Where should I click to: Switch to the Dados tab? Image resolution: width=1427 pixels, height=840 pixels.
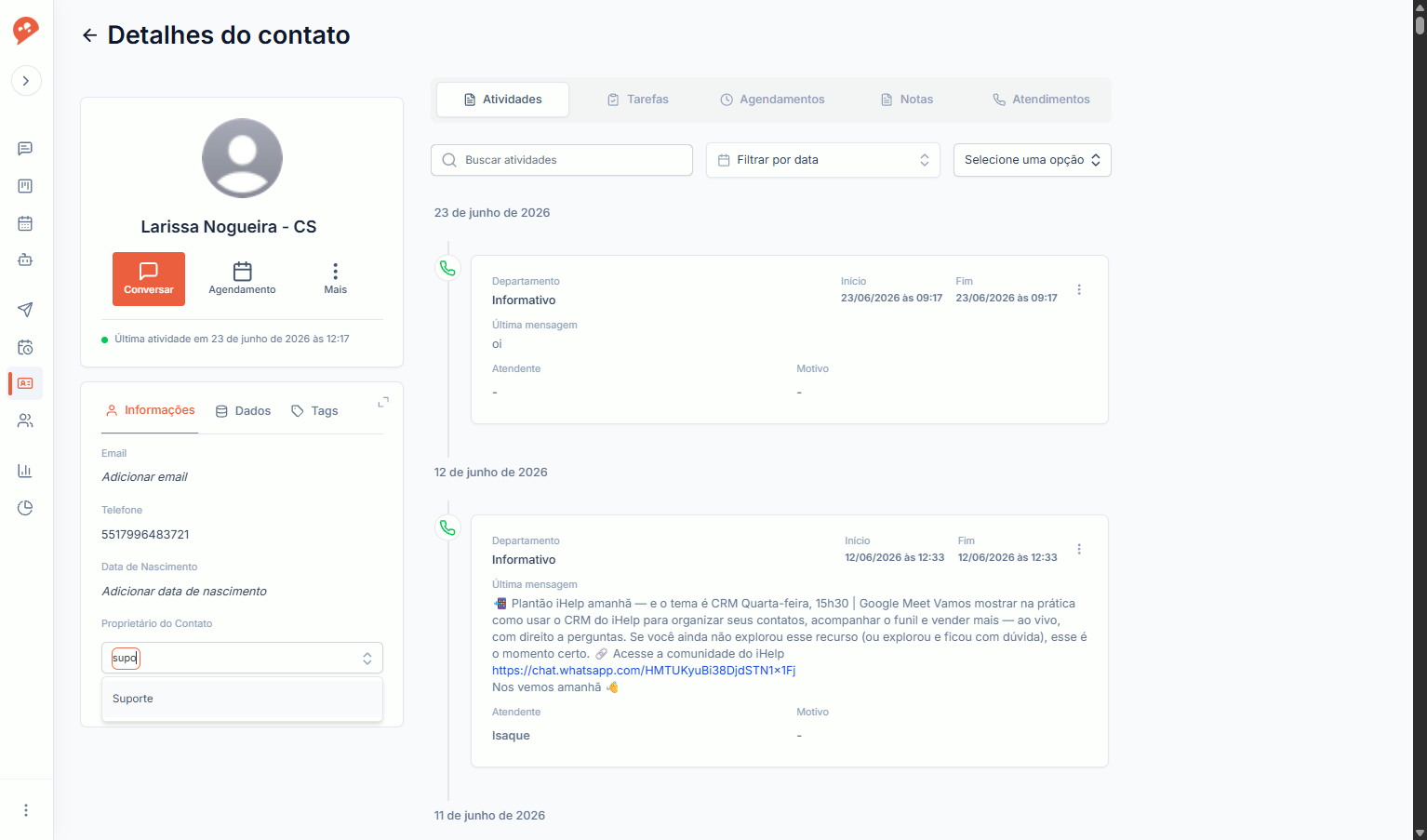[243, 411]
